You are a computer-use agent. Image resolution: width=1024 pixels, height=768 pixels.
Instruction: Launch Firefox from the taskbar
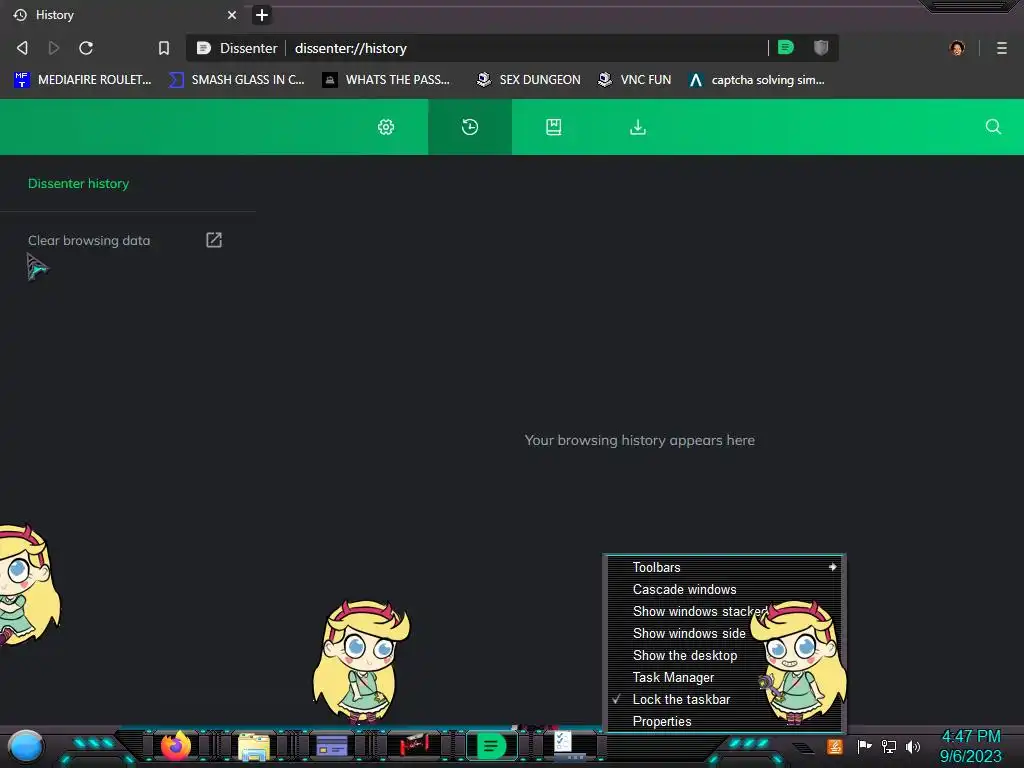pyautogui.click(x=175, y=746)
